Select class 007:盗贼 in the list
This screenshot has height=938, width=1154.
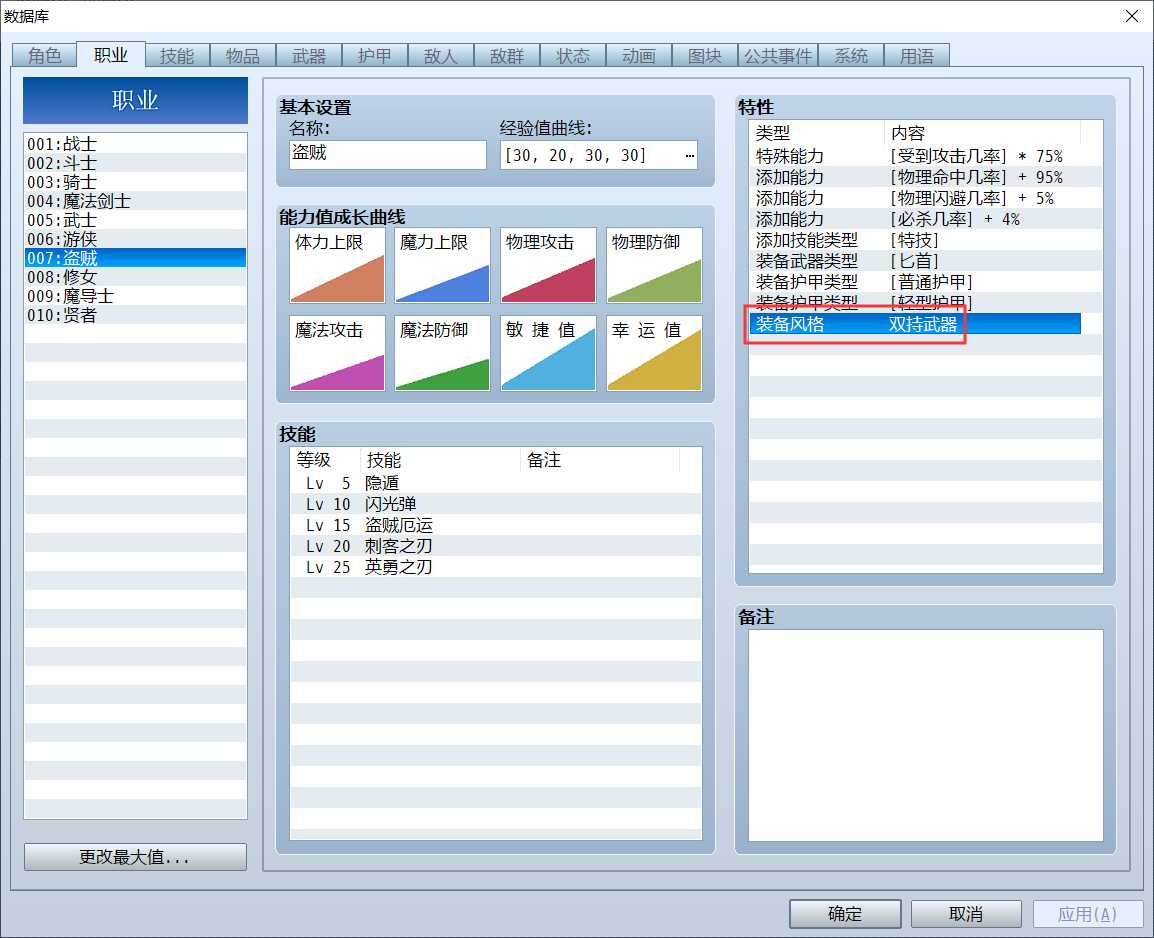point(135,257)
